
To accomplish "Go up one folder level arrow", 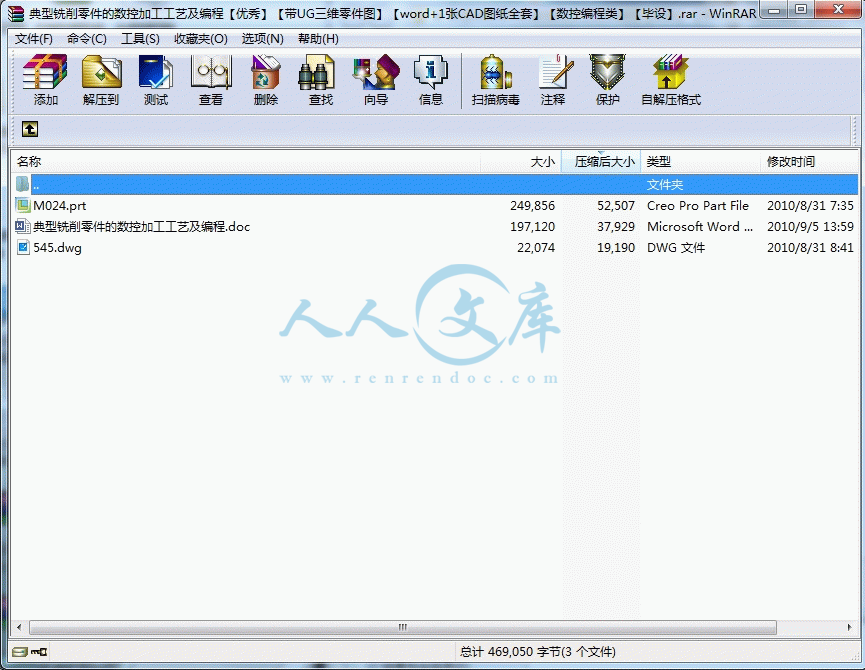I will tap(30, 129).
